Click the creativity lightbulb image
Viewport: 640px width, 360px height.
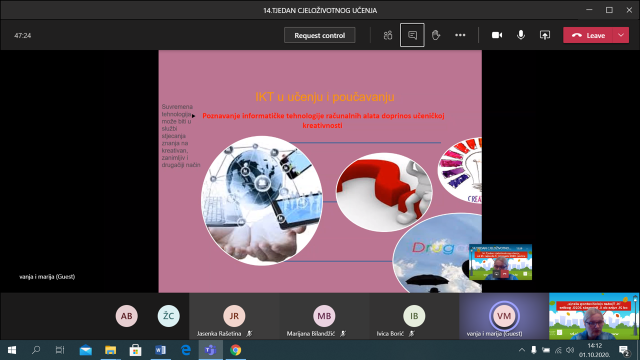tap(460, 170)
